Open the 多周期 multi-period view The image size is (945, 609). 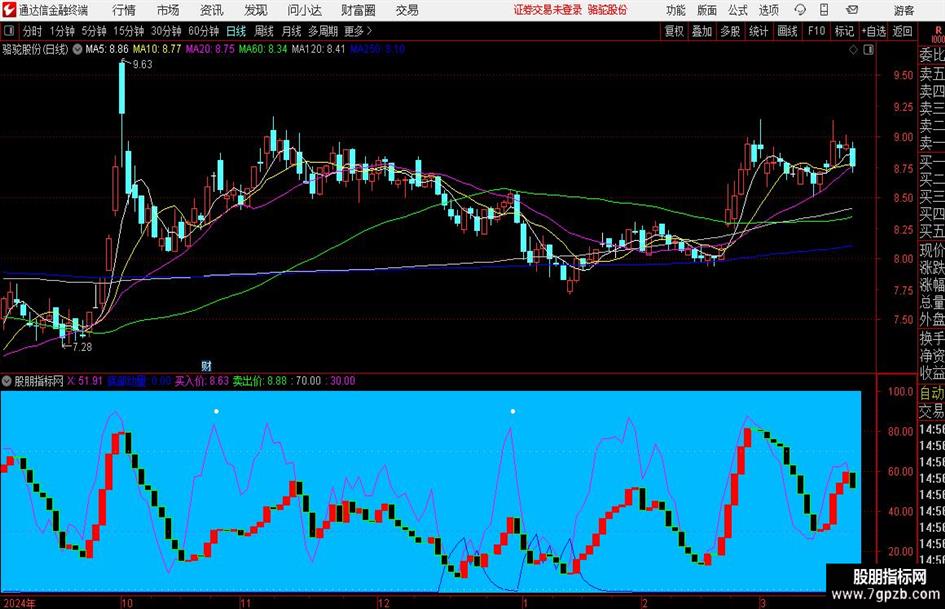323,31
